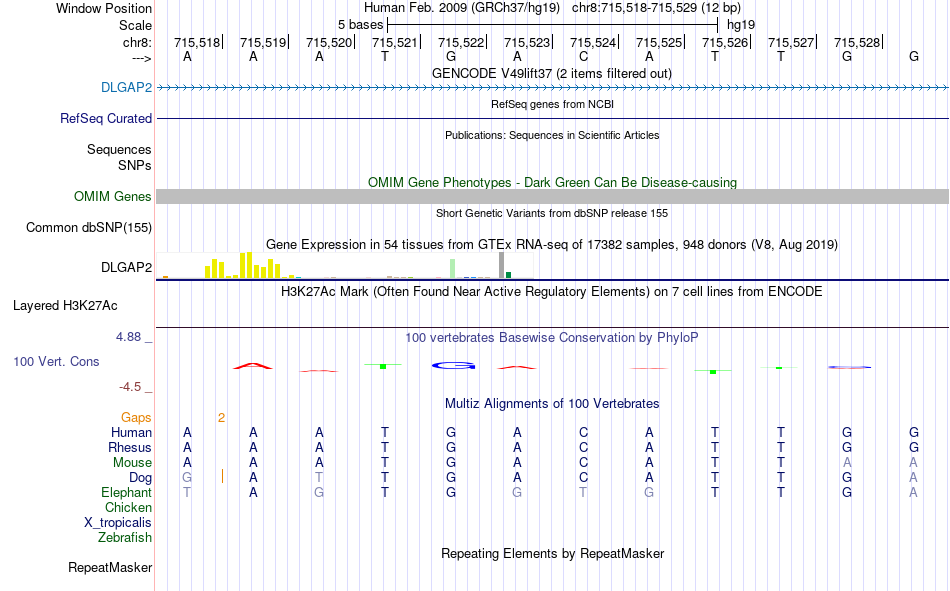Click the H3K27Ac Mark track title
Screen dimensions: 950x591
tap(552, 292)
